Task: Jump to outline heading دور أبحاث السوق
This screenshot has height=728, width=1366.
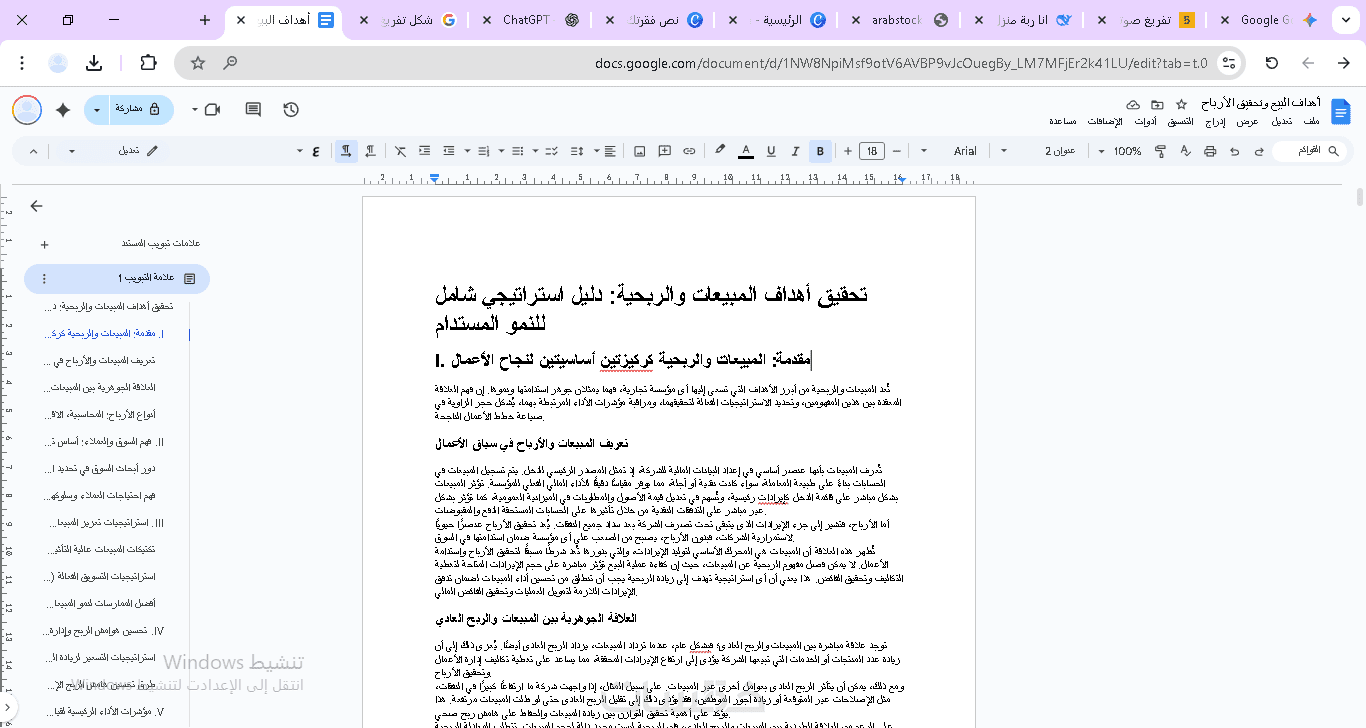Action: [x=102, y=468]
